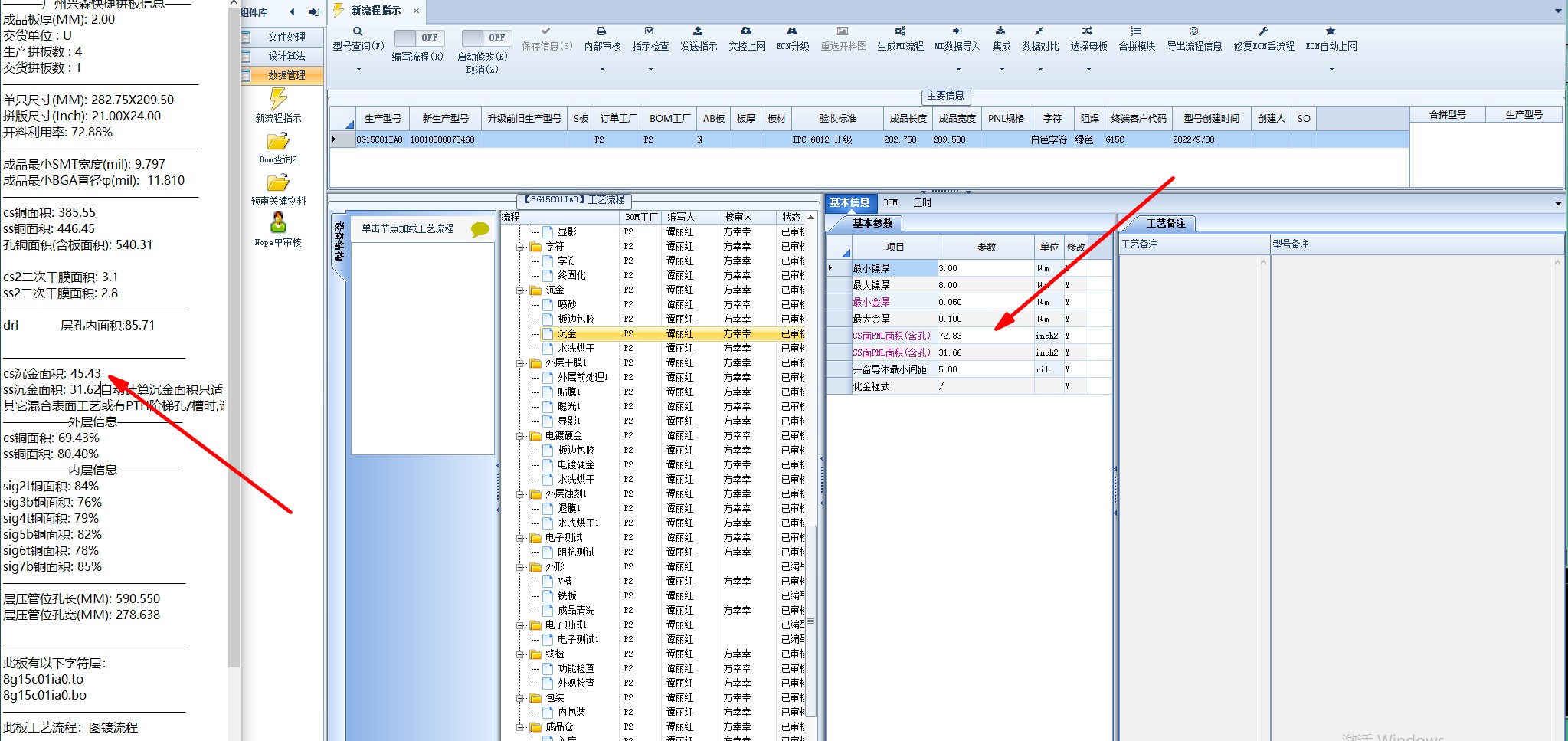Switch to the BOM tab

tap(890, 203)
